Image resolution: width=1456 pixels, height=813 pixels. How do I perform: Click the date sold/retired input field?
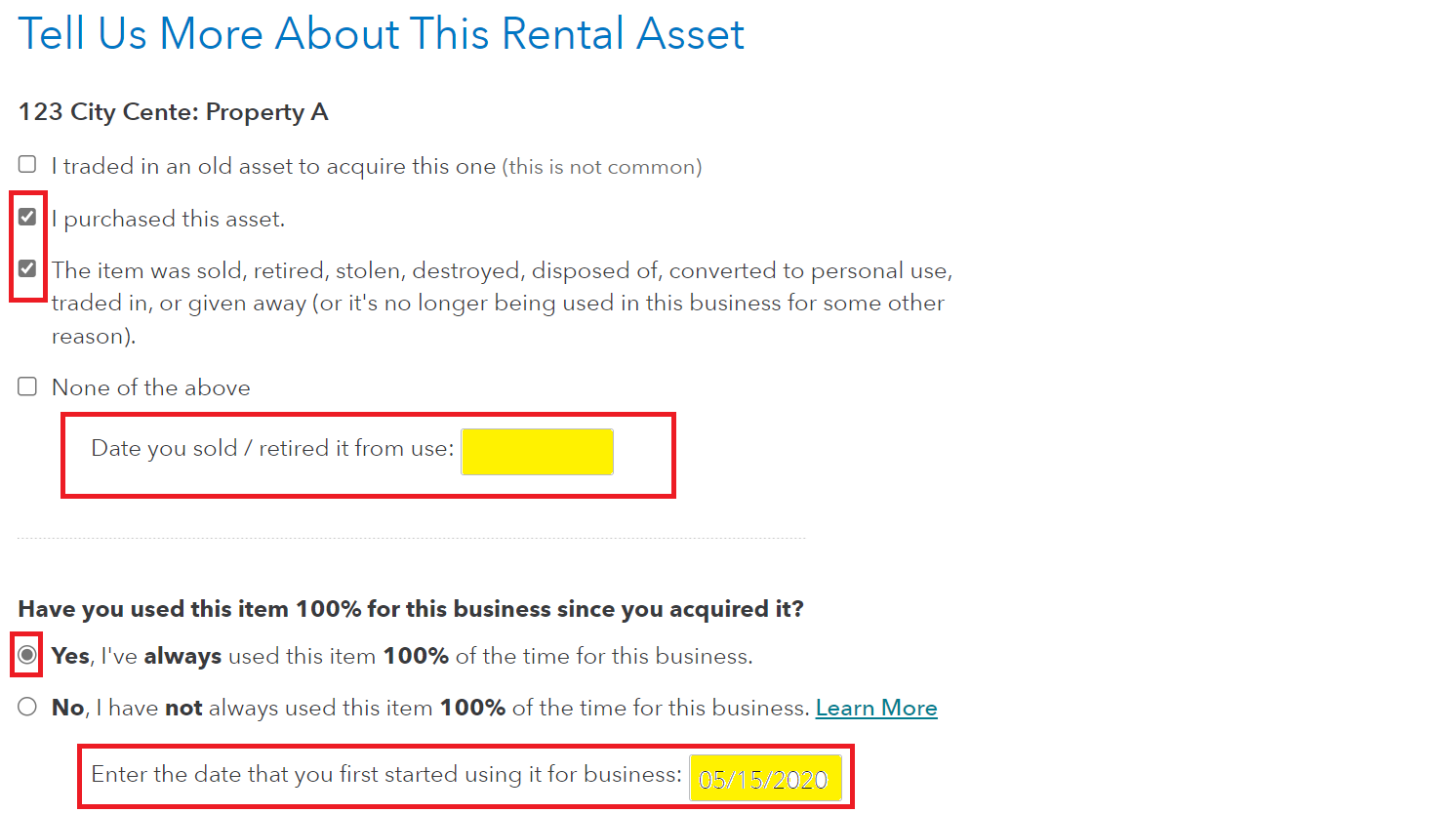tap(537, 451)
